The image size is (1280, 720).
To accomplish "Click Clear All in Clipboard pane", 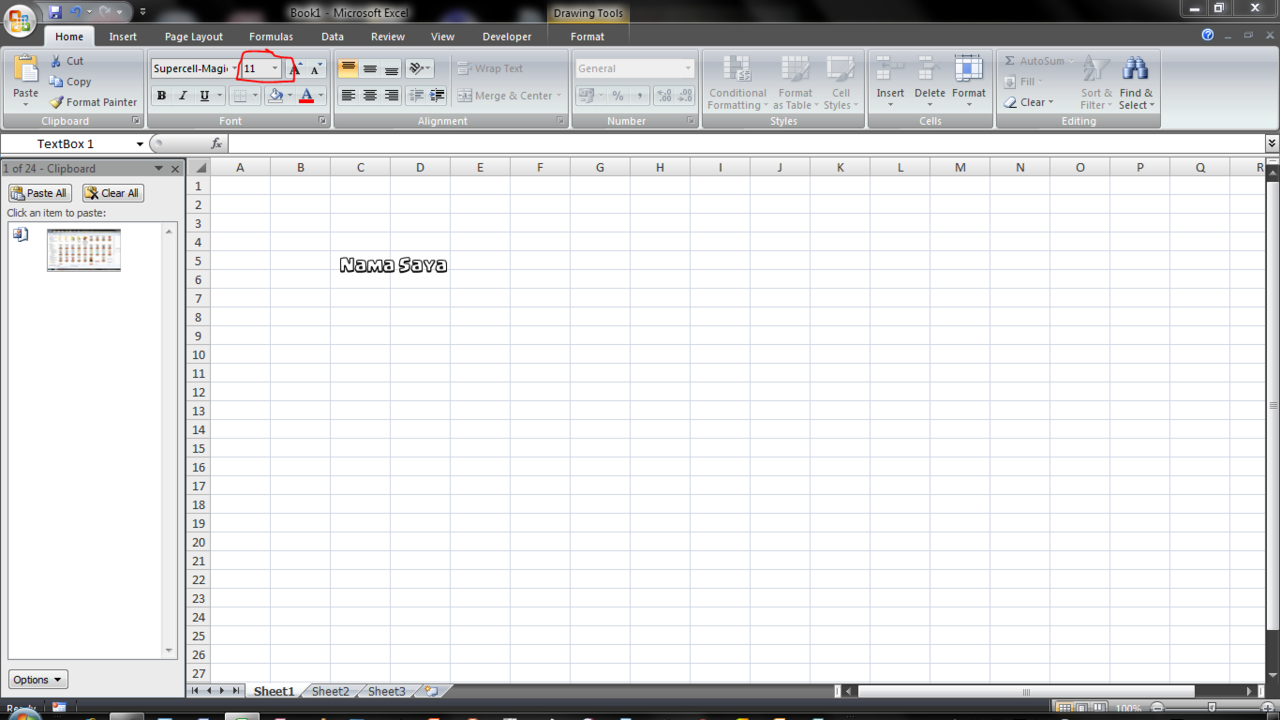I will tap(113, 193).
